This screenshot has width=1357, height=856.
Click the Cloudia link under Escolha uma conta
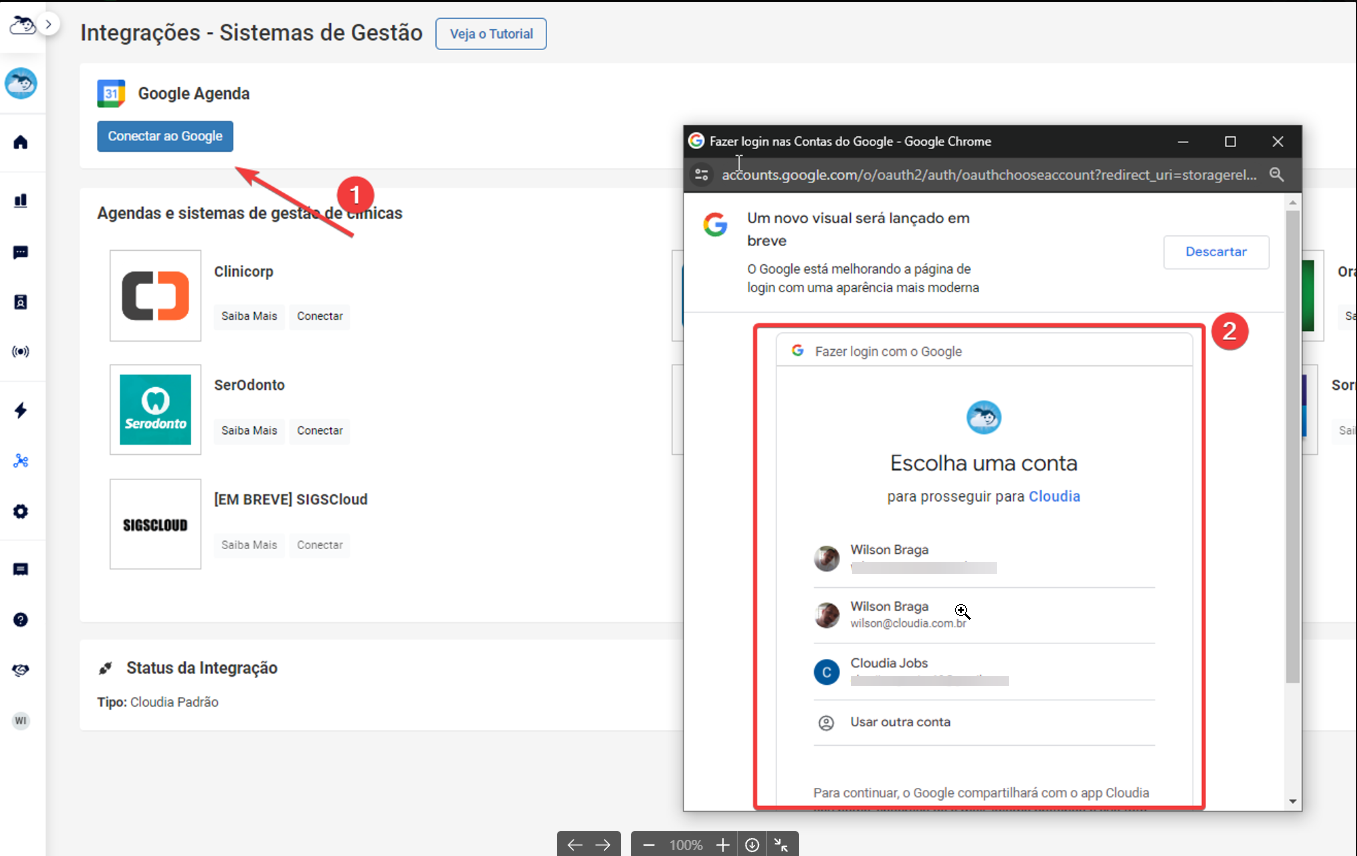(x=1054, y=496)
